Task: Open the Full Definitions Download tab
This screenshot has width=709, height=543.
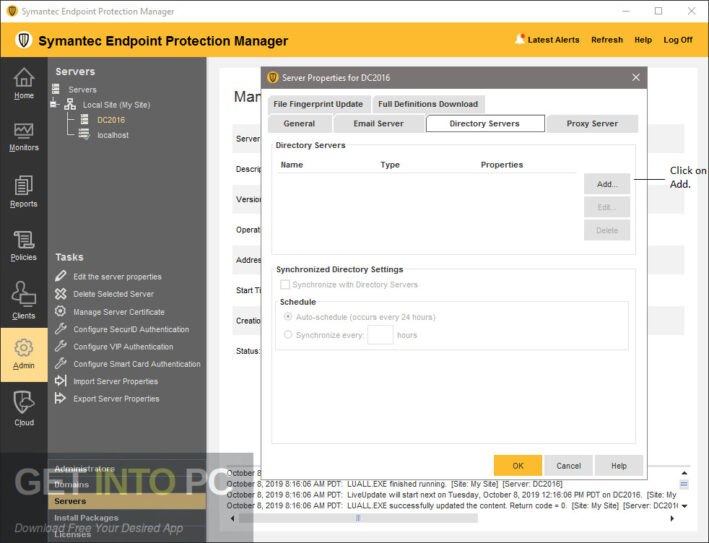Action: (x=428, y=104)
